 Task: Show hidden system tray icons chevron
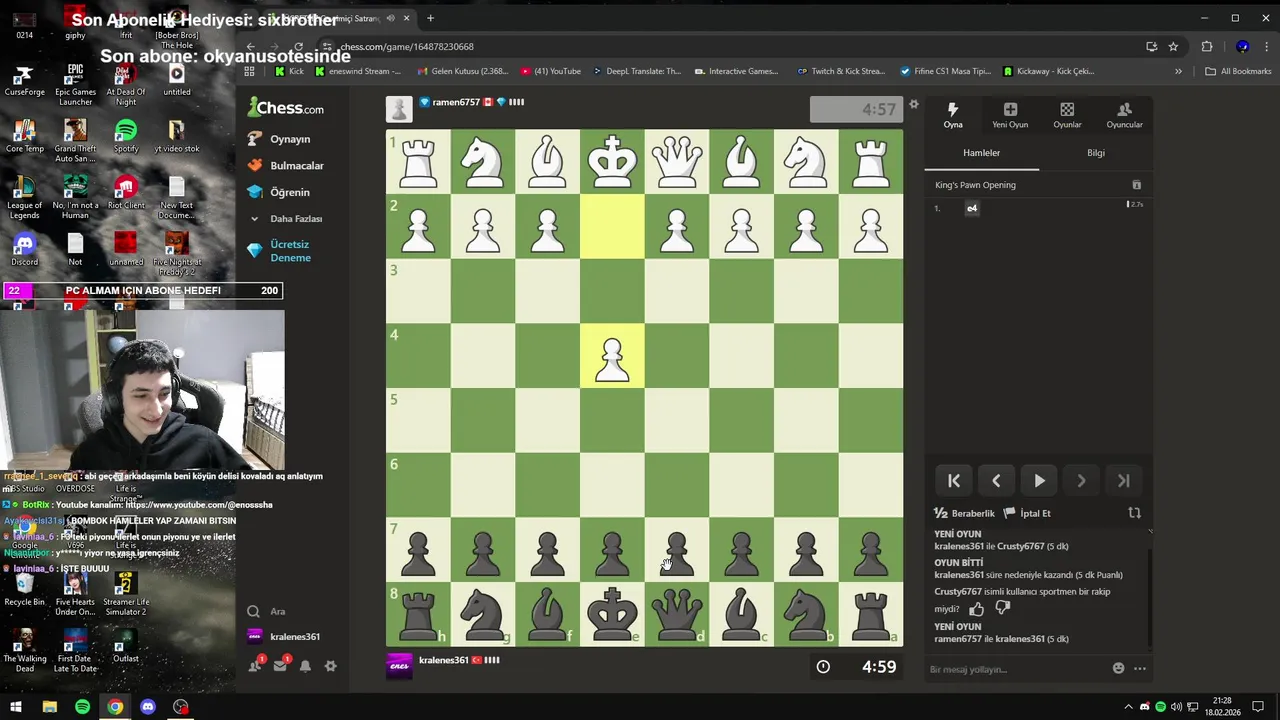1129,707
